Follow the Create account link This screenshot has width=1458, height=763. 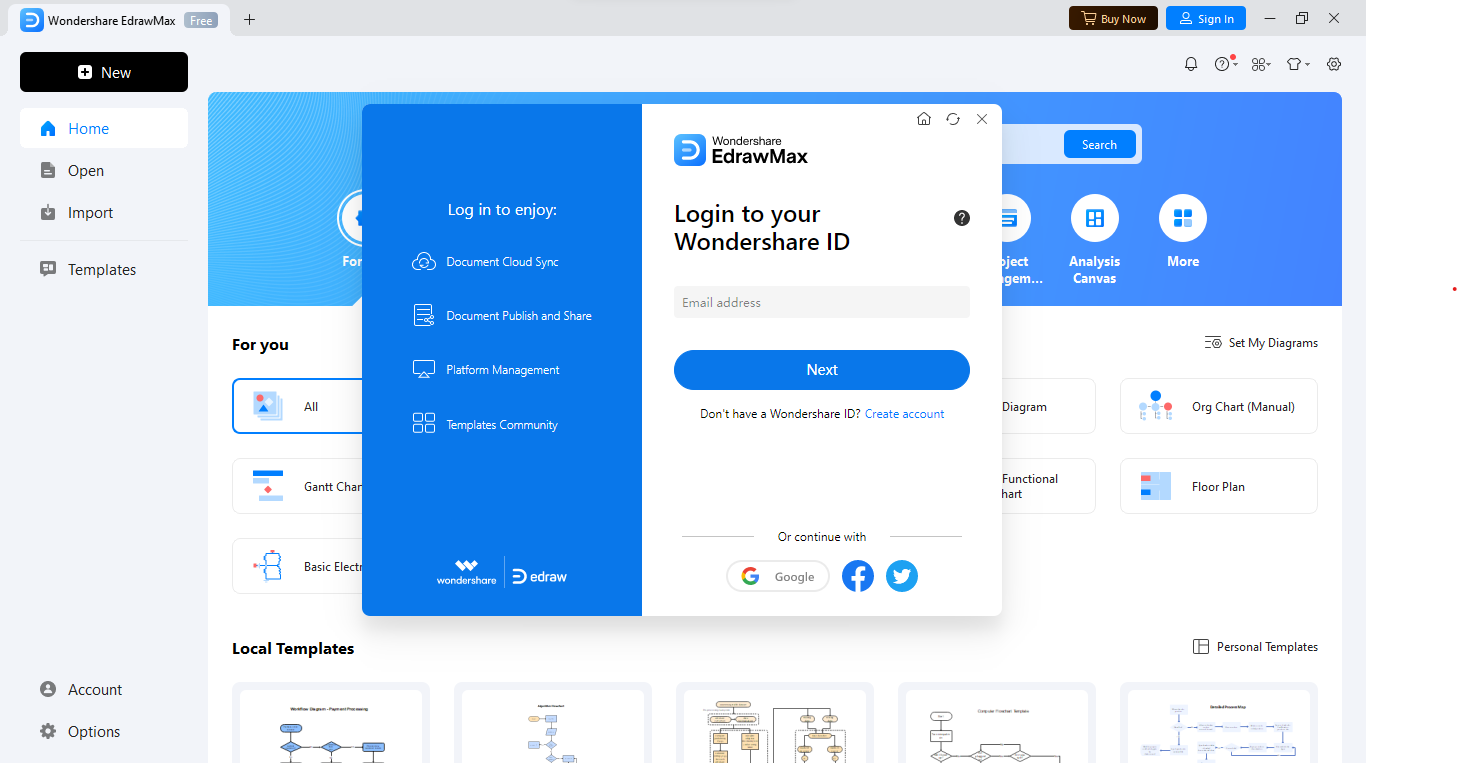point(904,414)
